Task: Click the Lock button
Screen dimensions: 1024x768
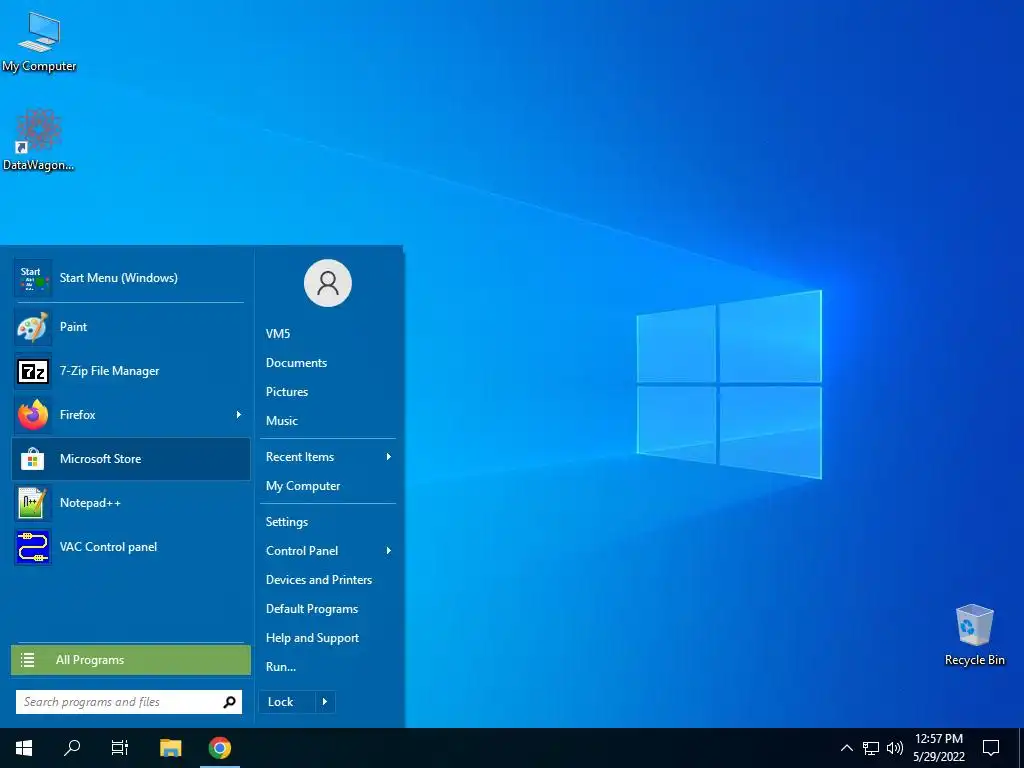Action: point(287,702)
